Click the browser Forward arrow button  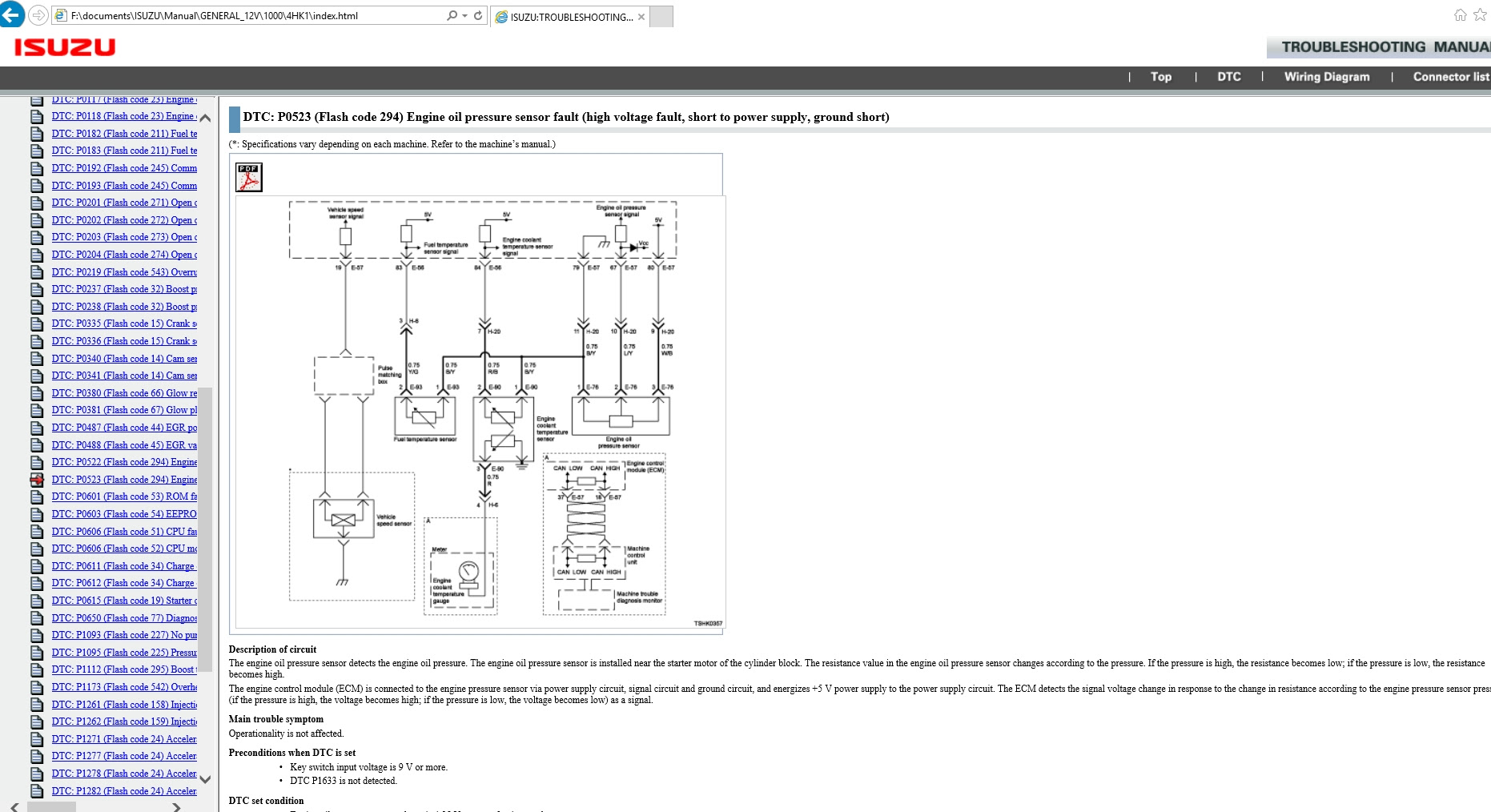pyautogui.click(x=38, y=15)
